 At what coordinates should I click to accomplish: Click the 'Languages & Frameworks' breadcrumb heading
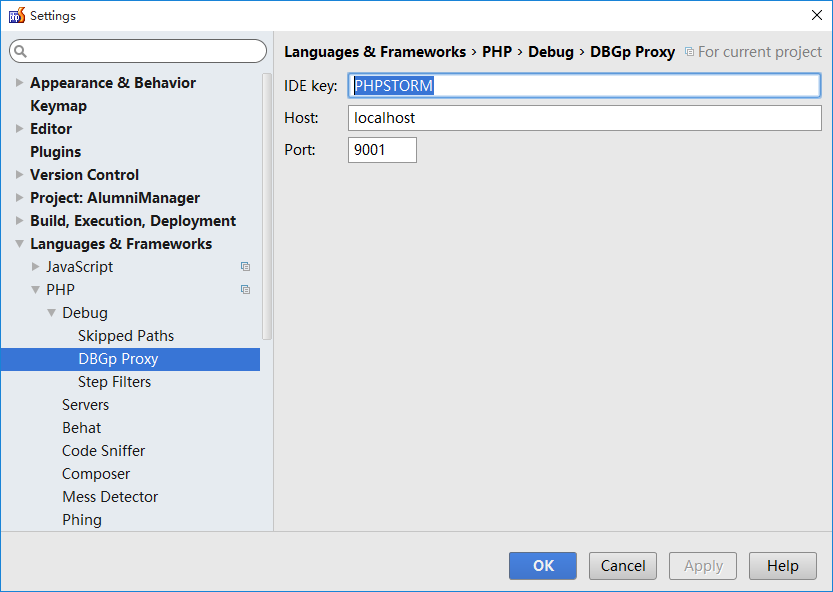pyautogui.click(x=375, y=52)
